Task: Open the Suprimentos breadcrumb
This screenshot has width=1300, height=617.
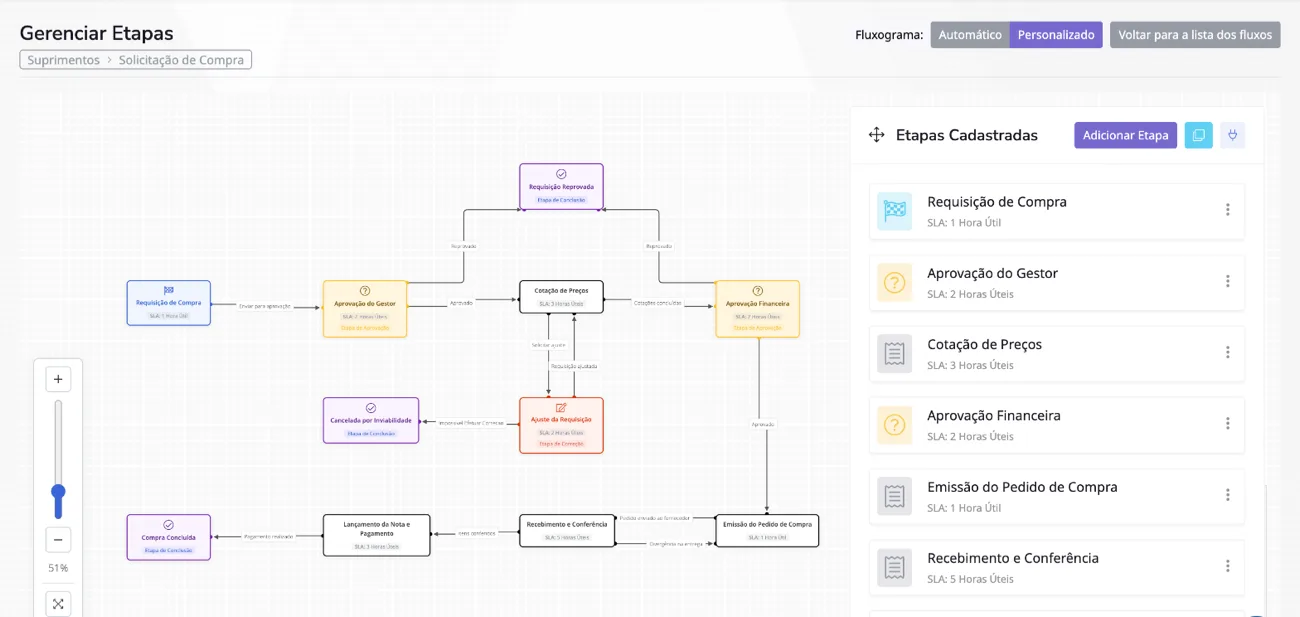Action: click(64, 60)
